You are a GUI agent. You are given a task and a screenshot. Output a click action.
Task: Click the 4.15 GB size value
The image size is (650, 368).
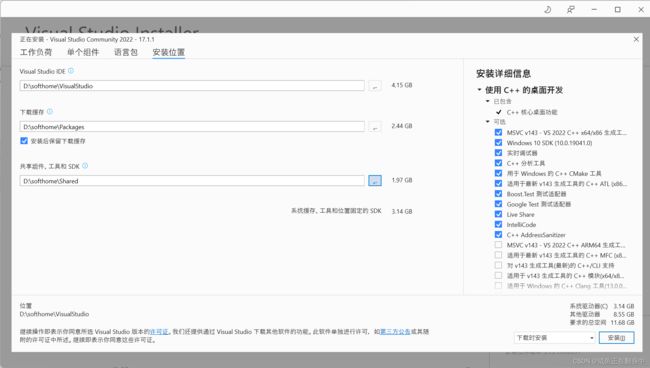coord(402,85)
